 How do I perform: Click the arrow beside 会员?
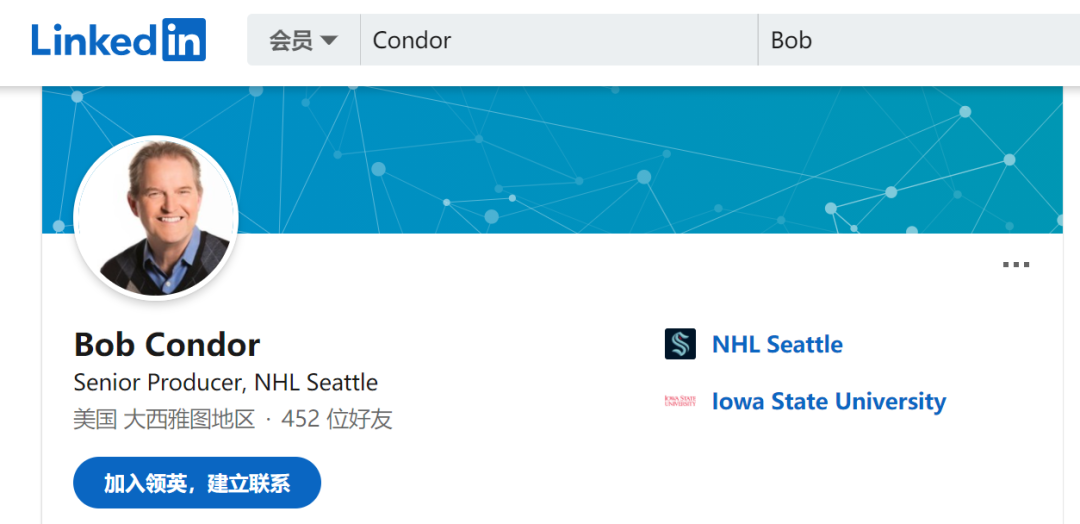pos(329,41)
